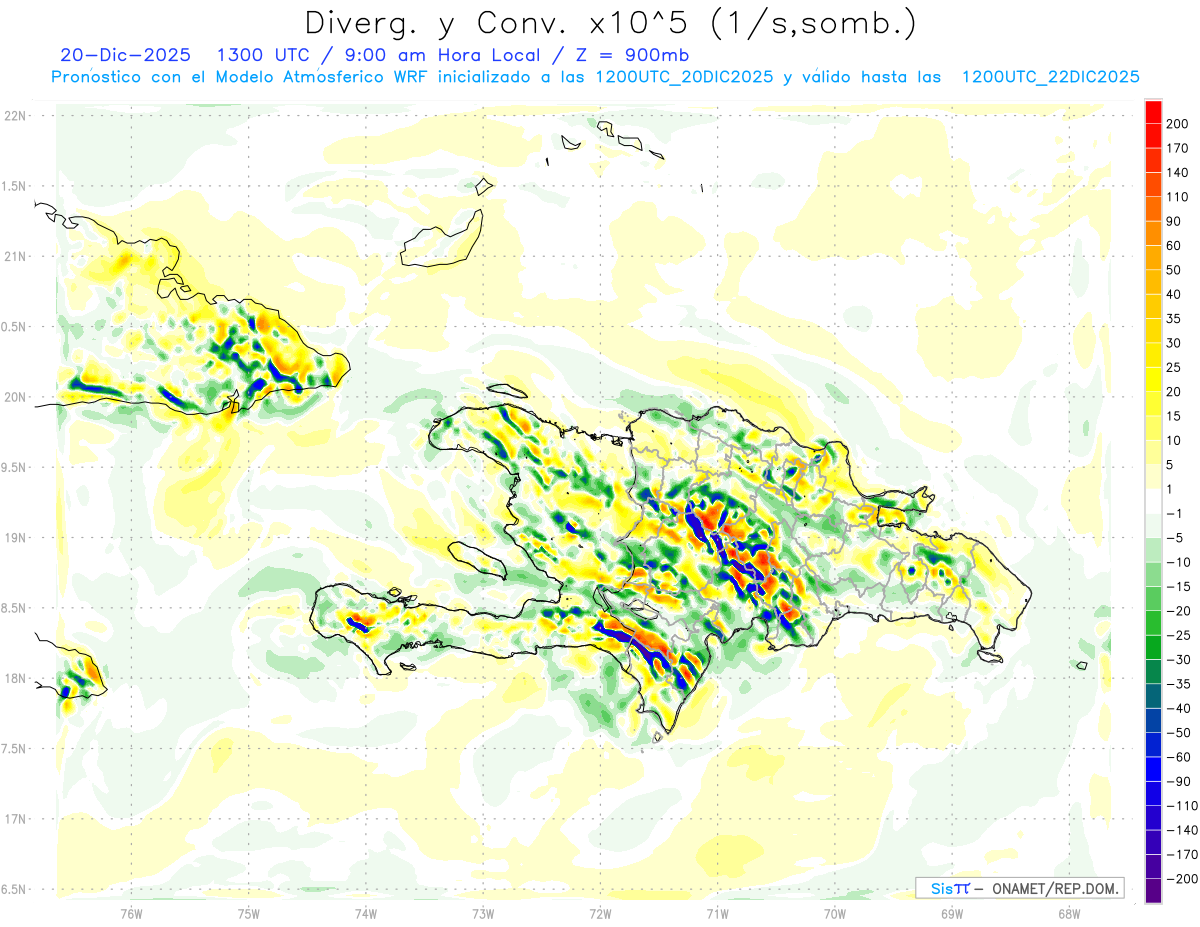
Task: Click the '69W' longitude label
Action: (952, 913)
